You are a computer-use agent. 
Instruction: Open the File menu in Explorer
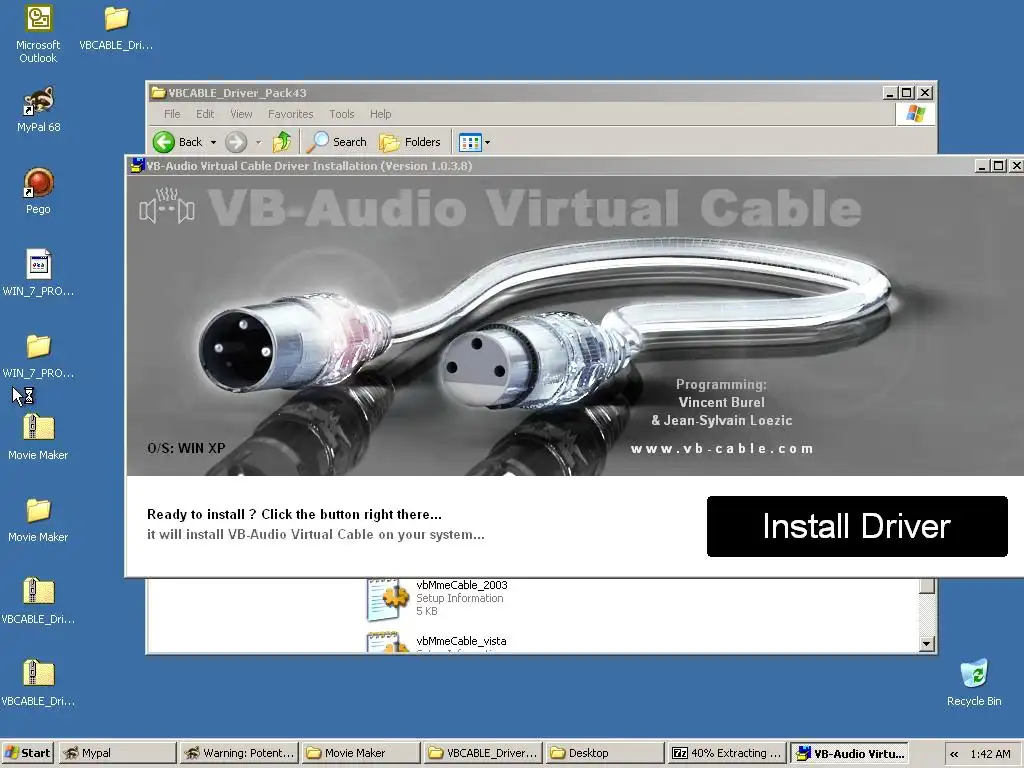172,114
